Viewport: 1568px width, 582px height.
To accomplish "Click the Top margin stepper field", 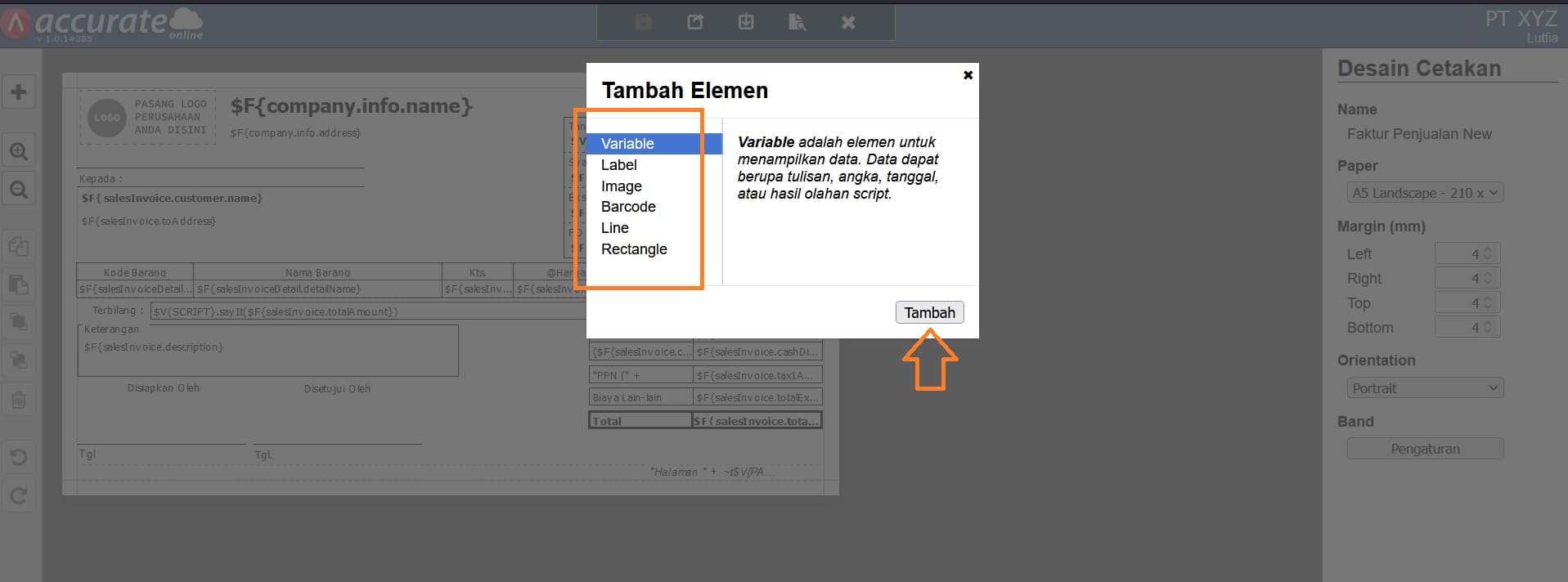I will pyautogui.click(x=1467, y=303).
